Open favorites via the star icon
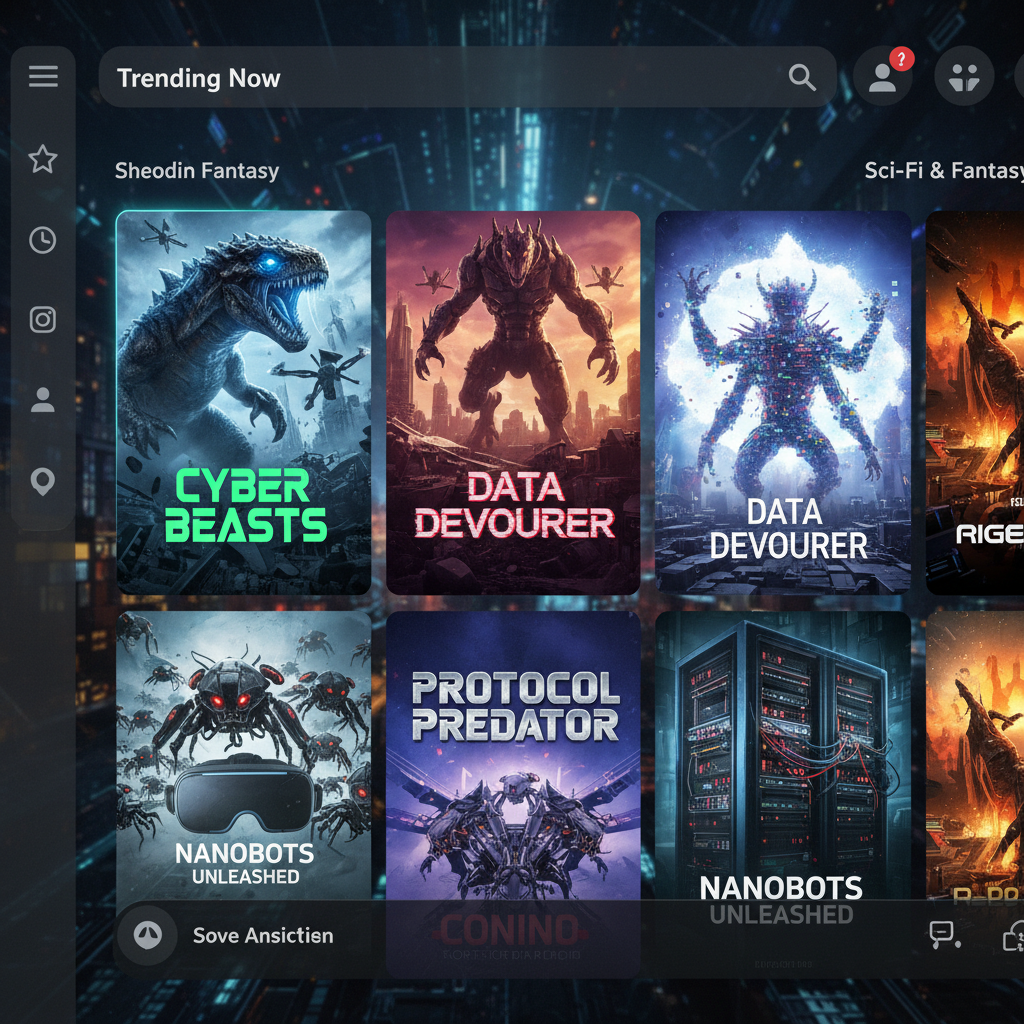 [43, 159]
